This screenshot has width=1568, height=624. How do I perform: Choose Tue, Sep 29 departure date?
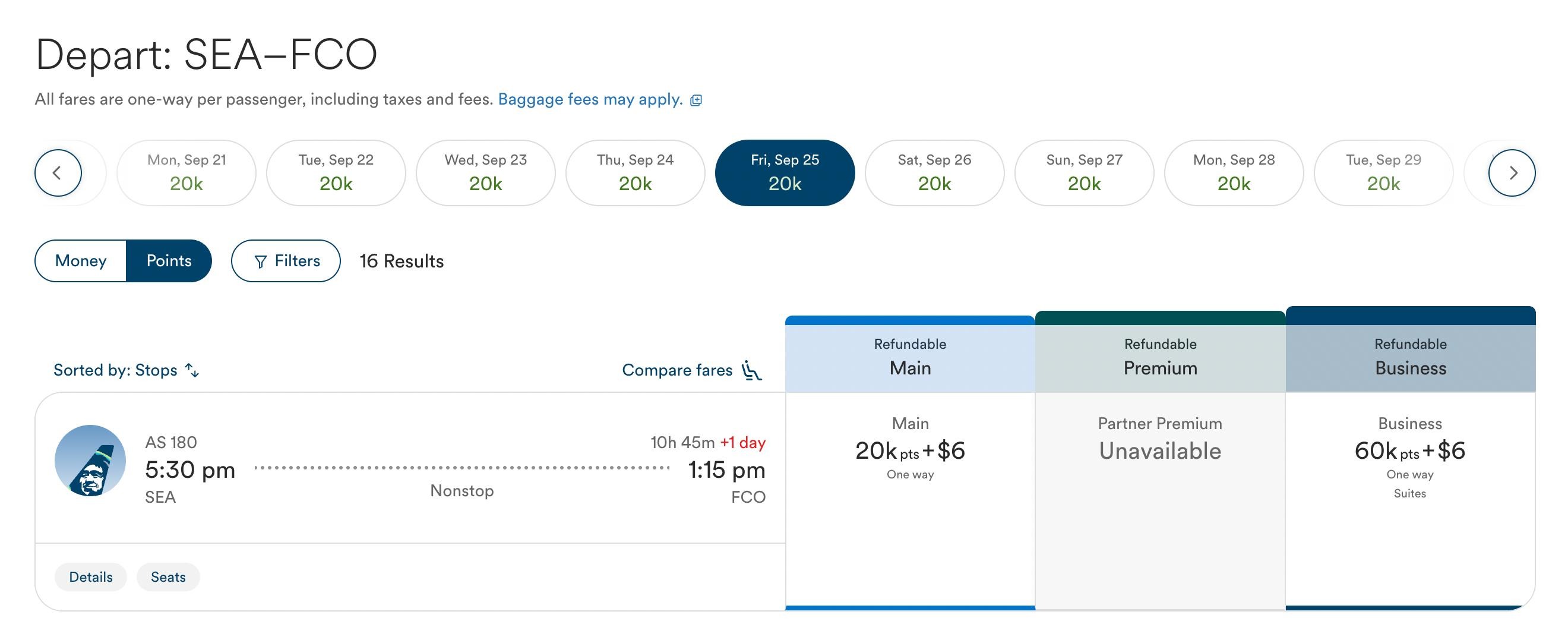(1383, 173)
